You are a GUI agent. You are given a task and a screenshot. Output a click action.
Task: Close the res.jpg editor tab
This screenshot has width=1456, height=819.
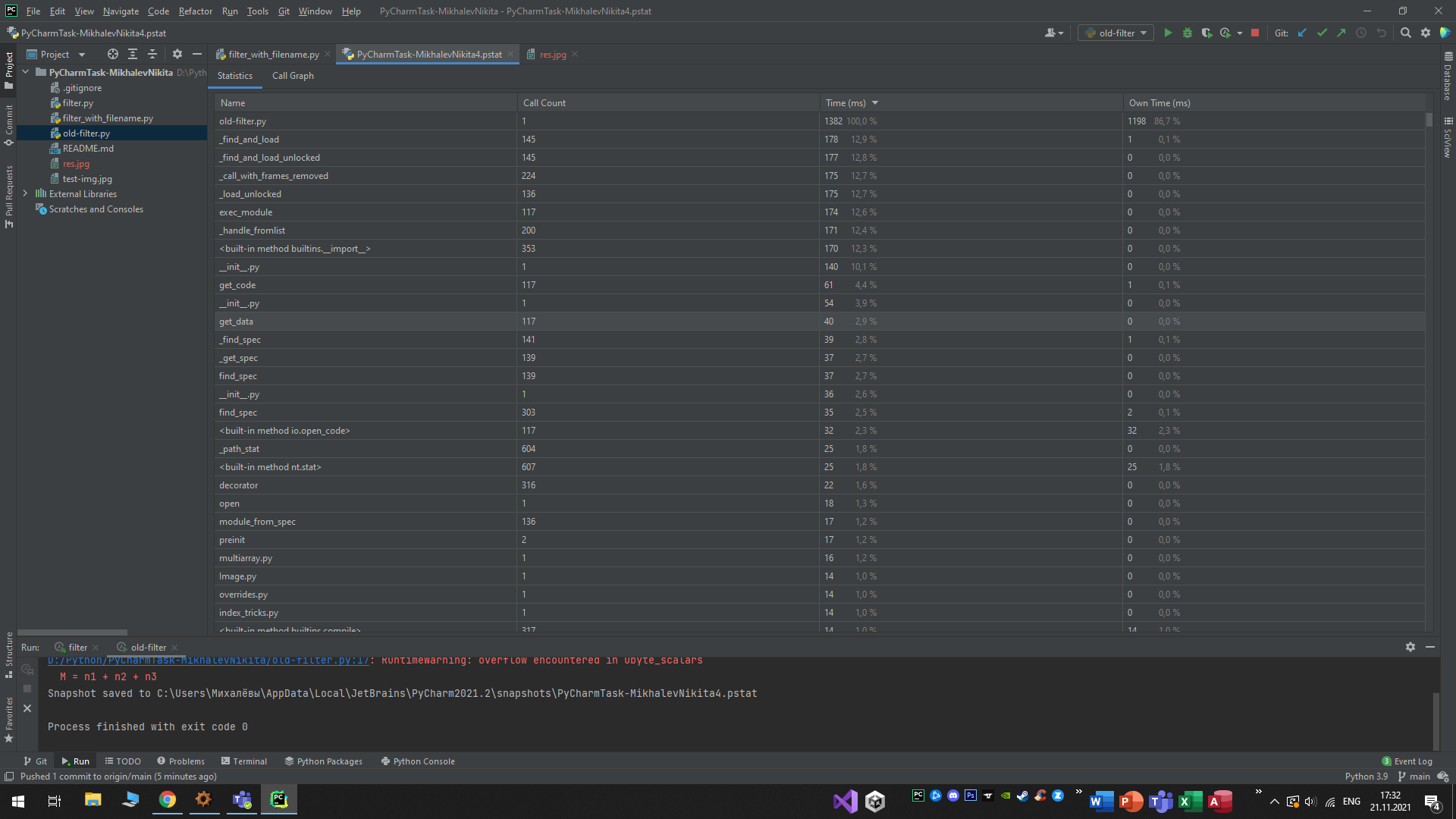tap(575, 54)
